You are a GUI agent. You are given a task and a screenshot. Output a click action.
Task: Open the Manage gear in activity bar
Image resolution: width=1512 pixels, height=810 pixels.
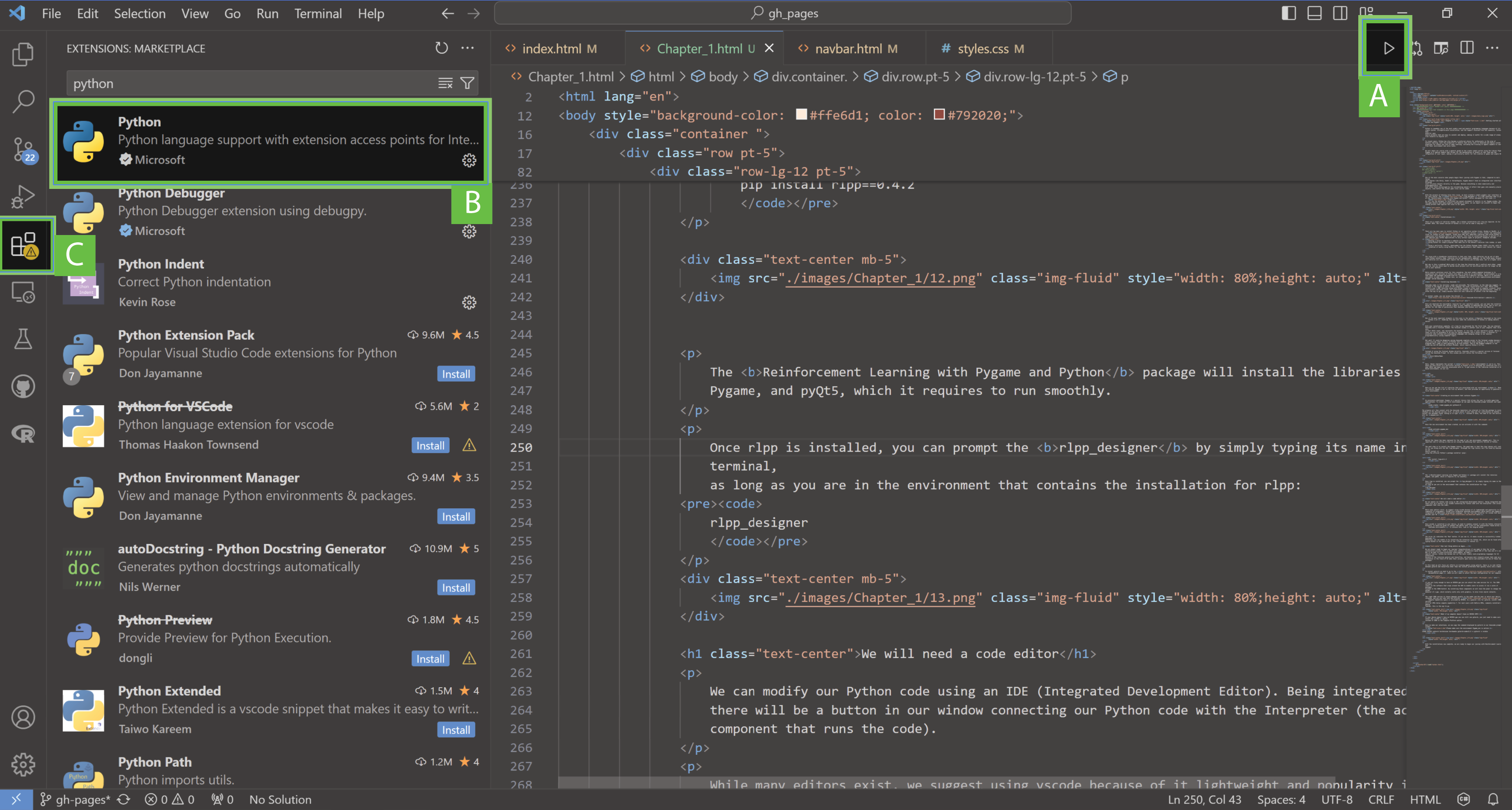23,765
